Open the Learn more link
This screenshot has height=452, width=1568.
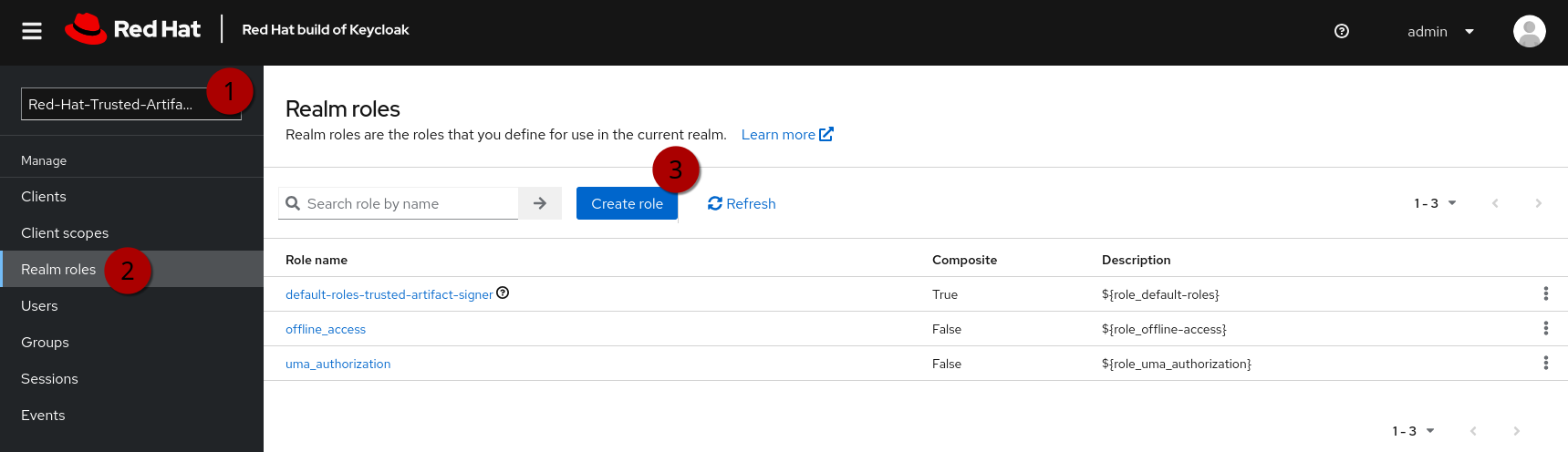pos(786,135)
